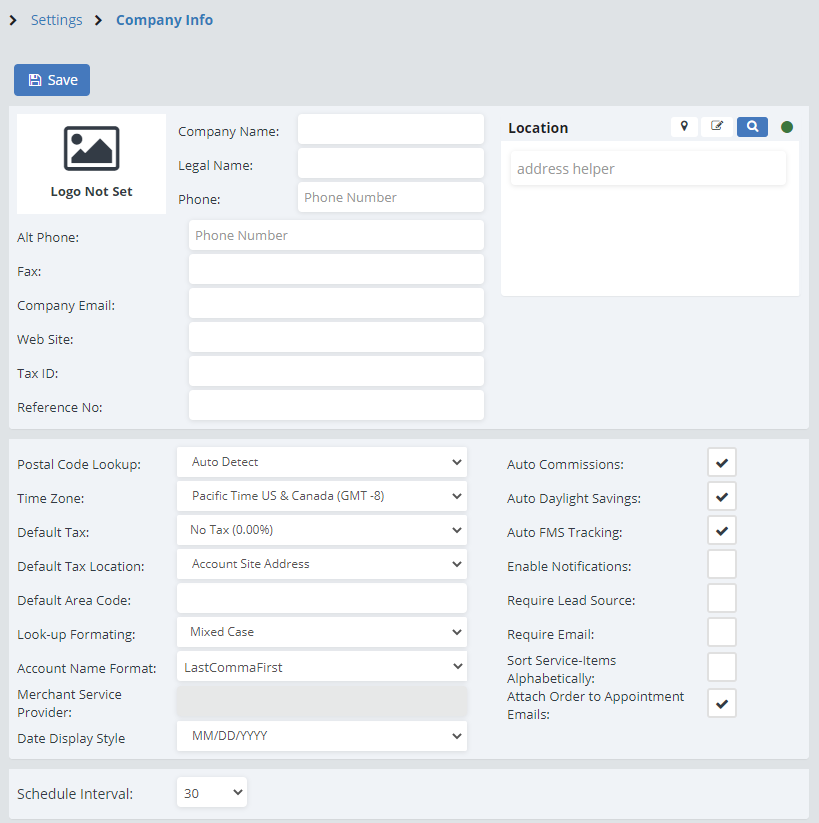This screenshot has width=819, height=823.
Task: Click the Logo Not Set image placeholder
Action: [91, 163]
